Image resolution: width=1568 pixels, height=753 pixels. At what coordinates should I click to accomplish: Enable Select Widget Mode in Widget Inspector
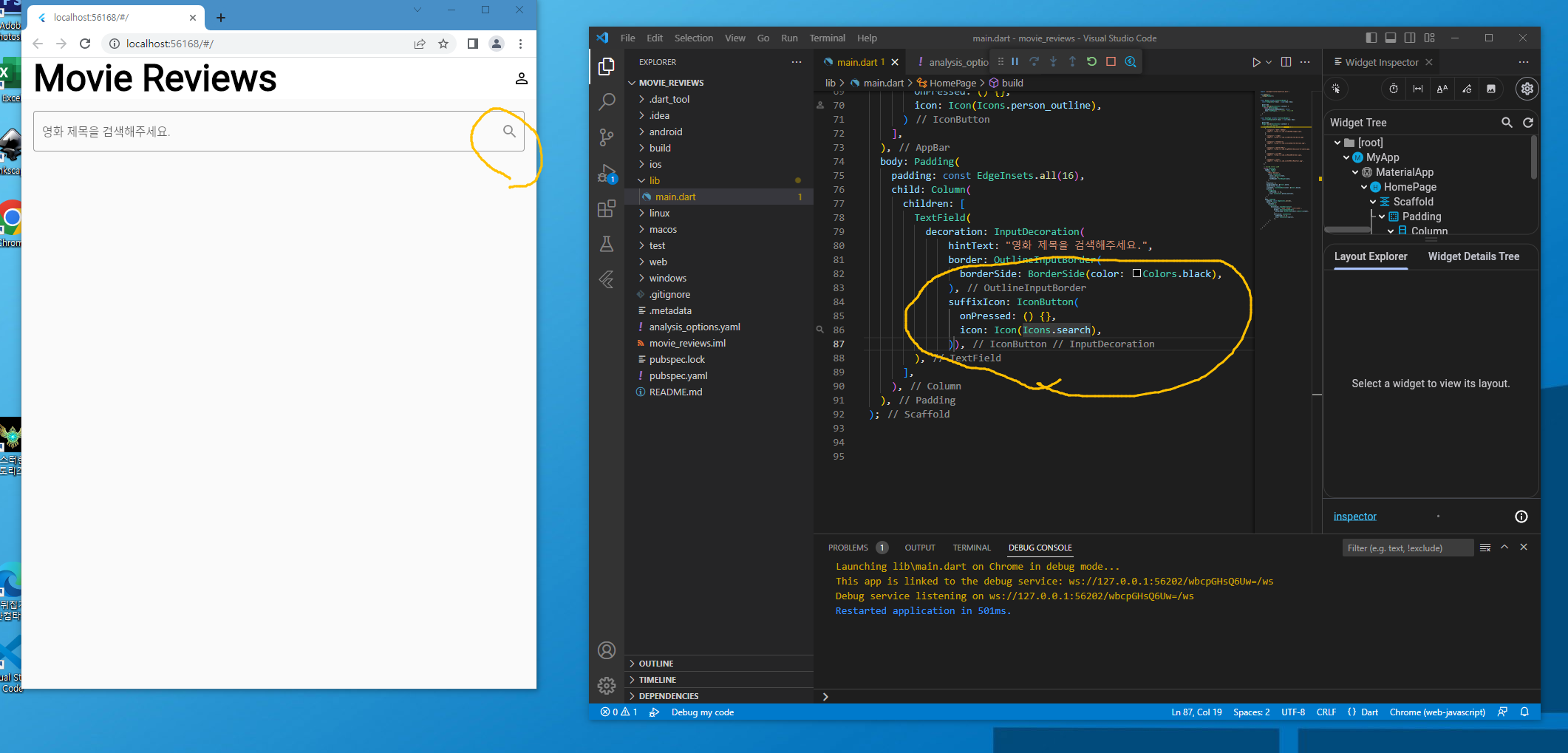click(1336, 89)
